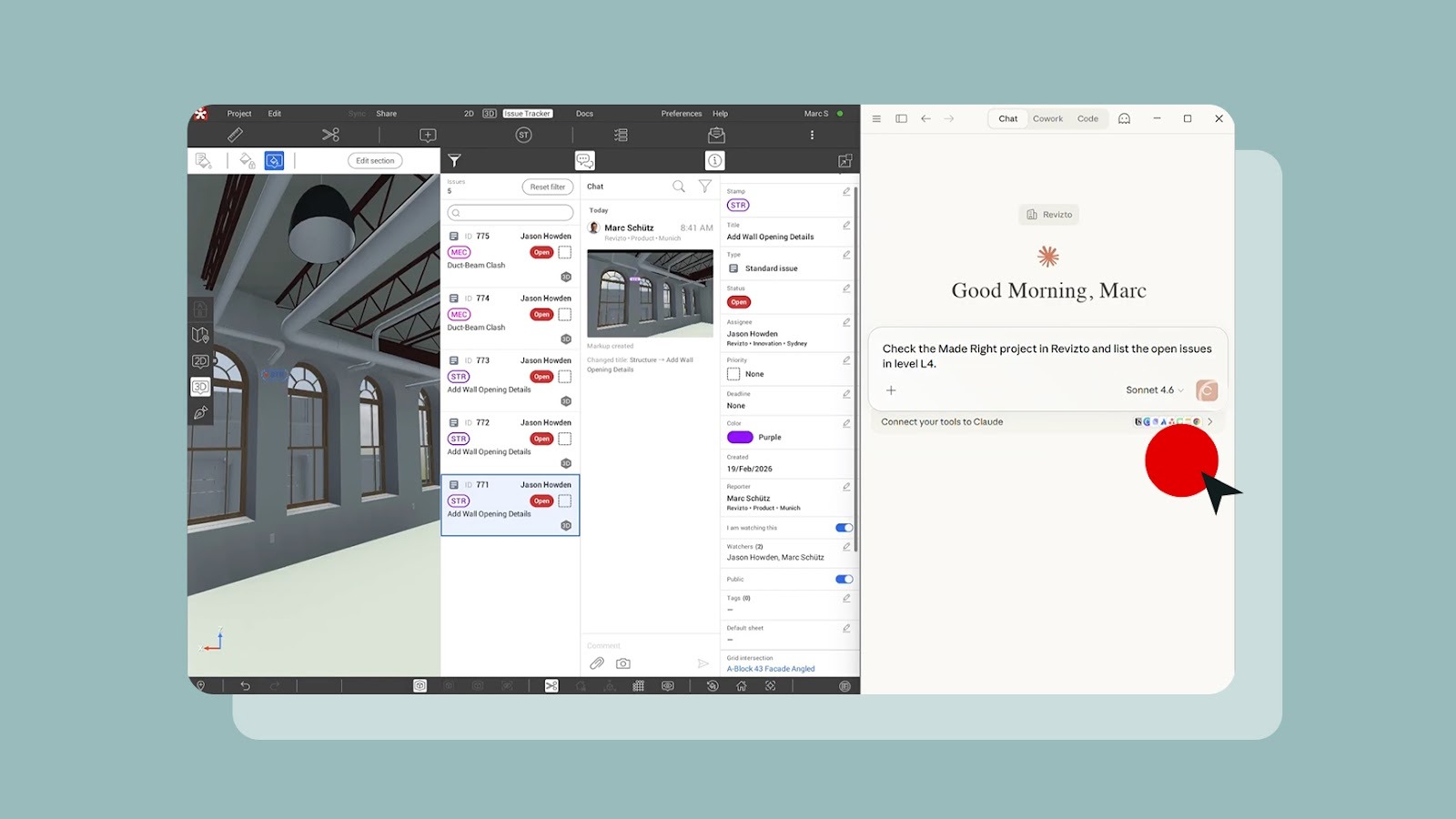Edit the Stamp field pencil icon
1456x819 pixels.
pos(846,191)
